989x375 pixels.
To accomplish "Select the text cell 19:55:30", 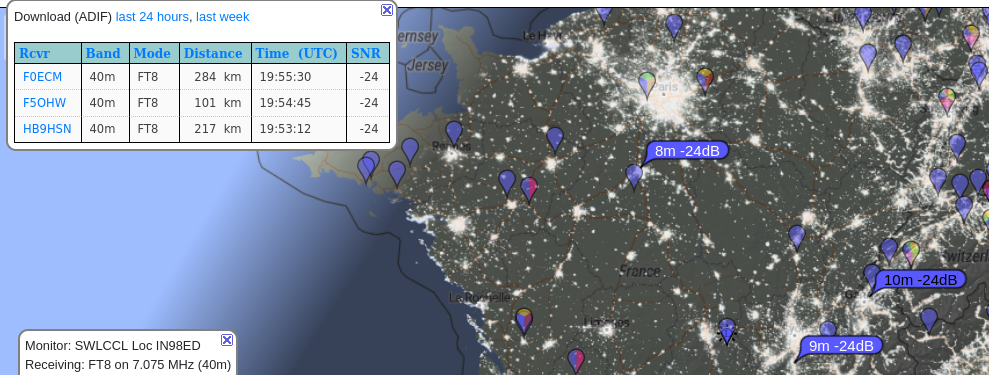I will 285,77.
